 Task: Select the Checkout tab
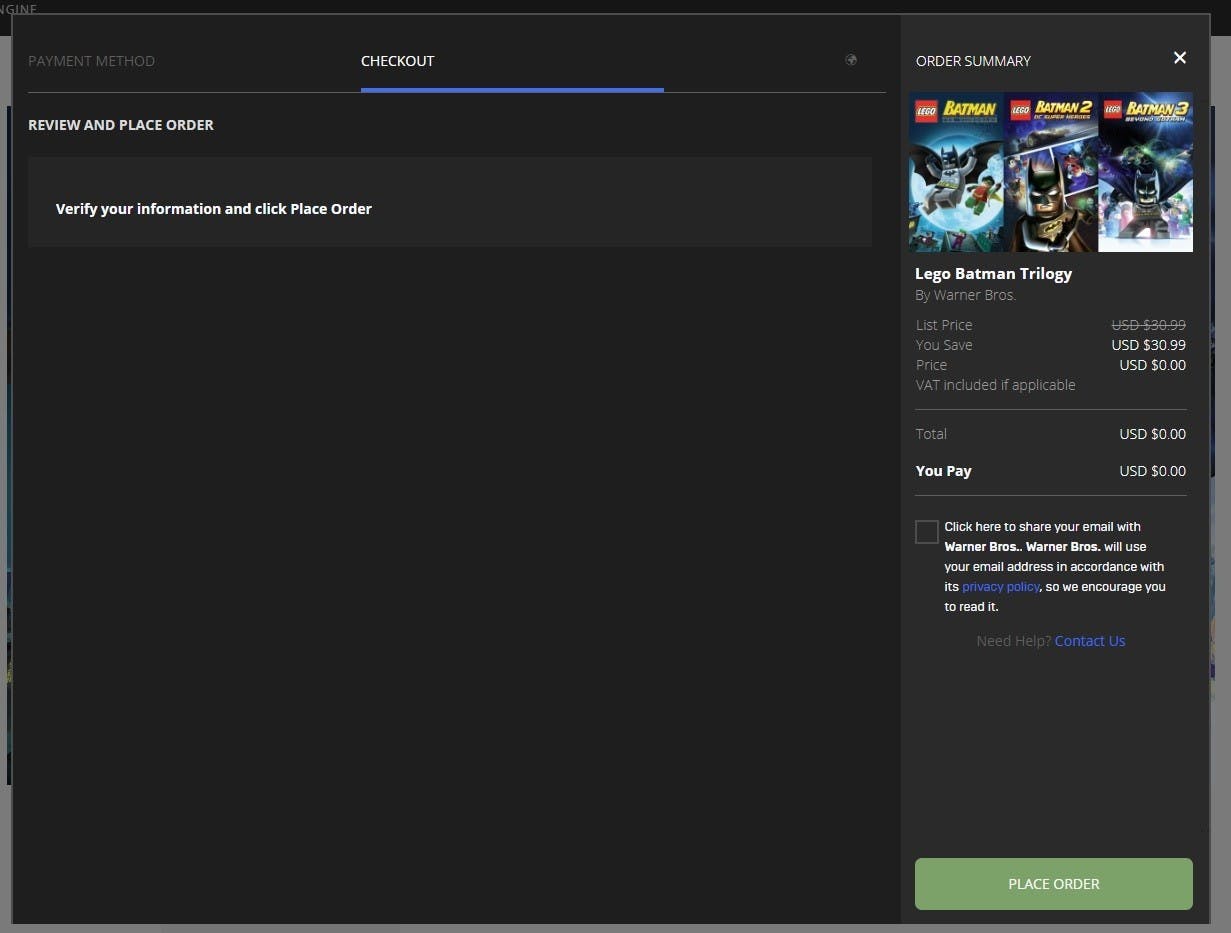point(398,61)
